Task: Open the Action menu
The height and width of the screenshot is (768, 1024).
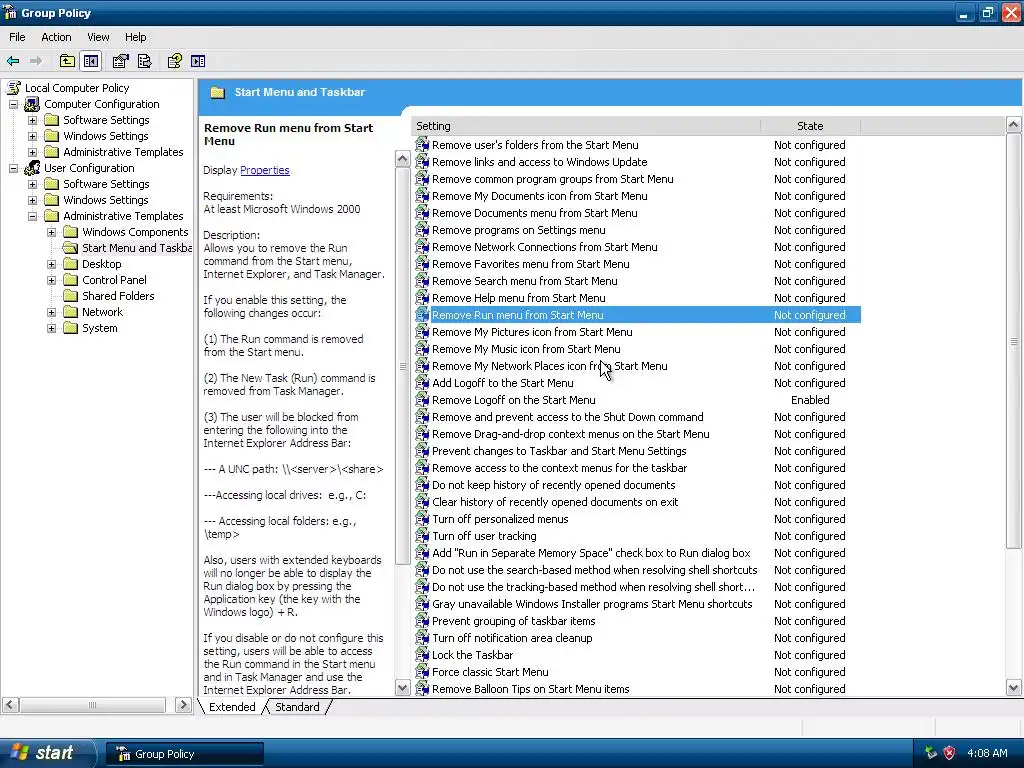Action: (x=56, y=37)
